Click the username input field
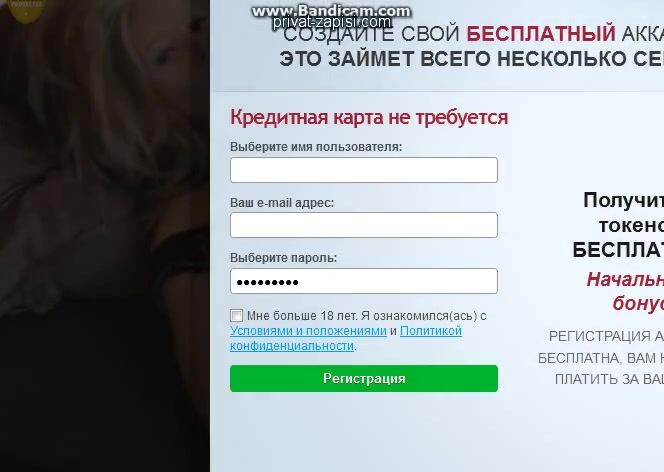664x472 pixels. (364, 170)
